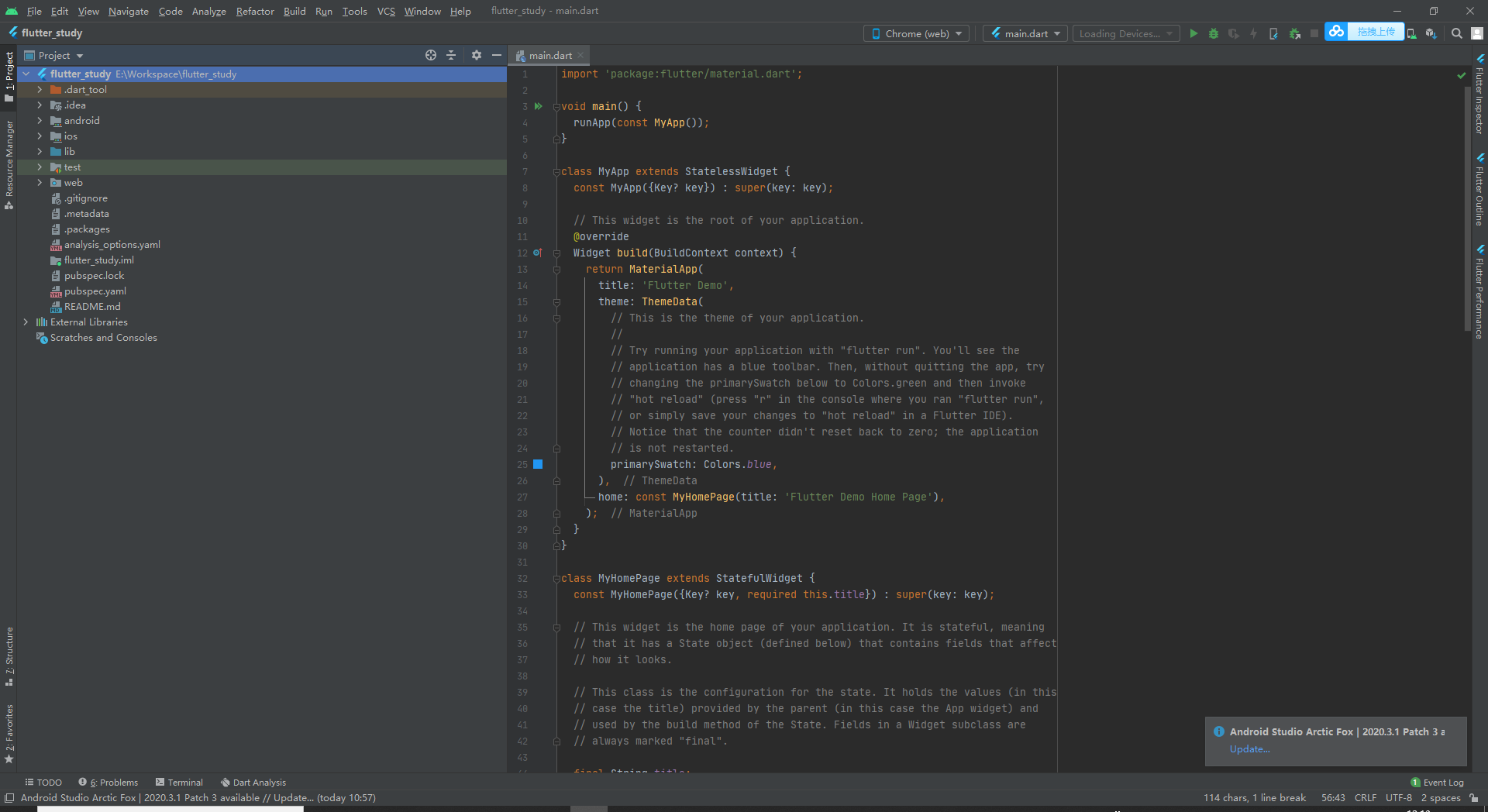The height and width of the screenshot is (812, 1488).
Task: Trigger Flutter hot reload lightning icon
Action: (1253, 33)
